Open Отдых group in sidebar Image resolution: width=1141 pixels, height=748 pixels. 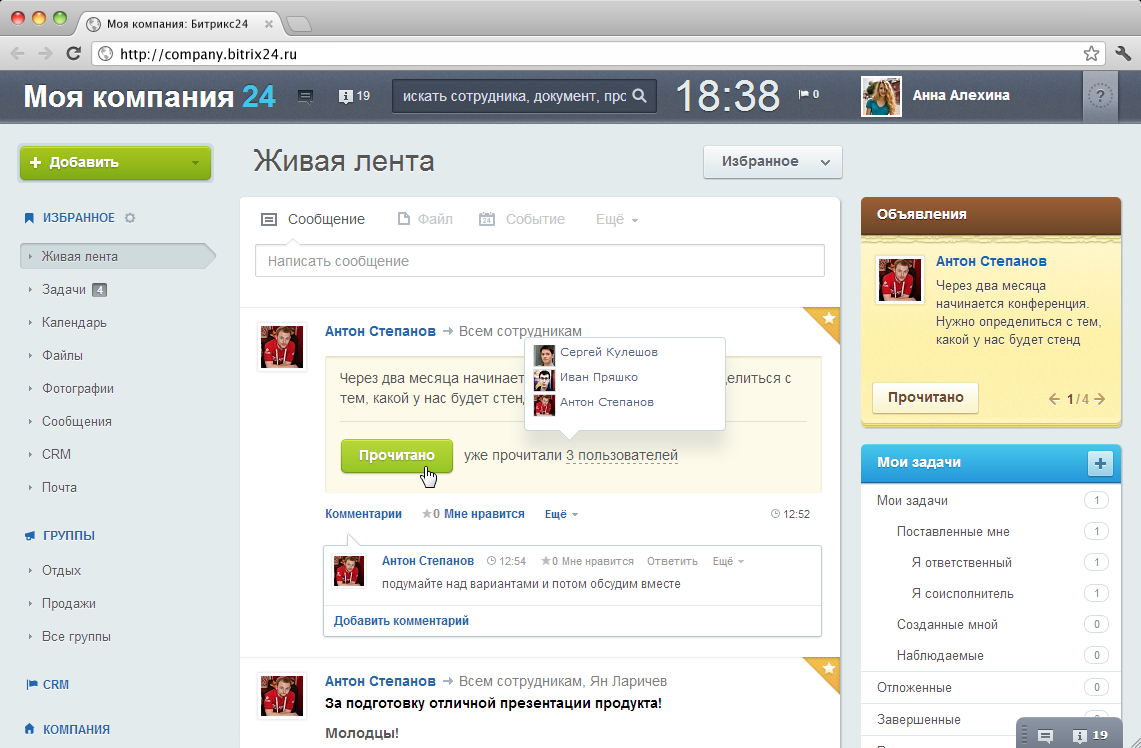tap(61, 570)
